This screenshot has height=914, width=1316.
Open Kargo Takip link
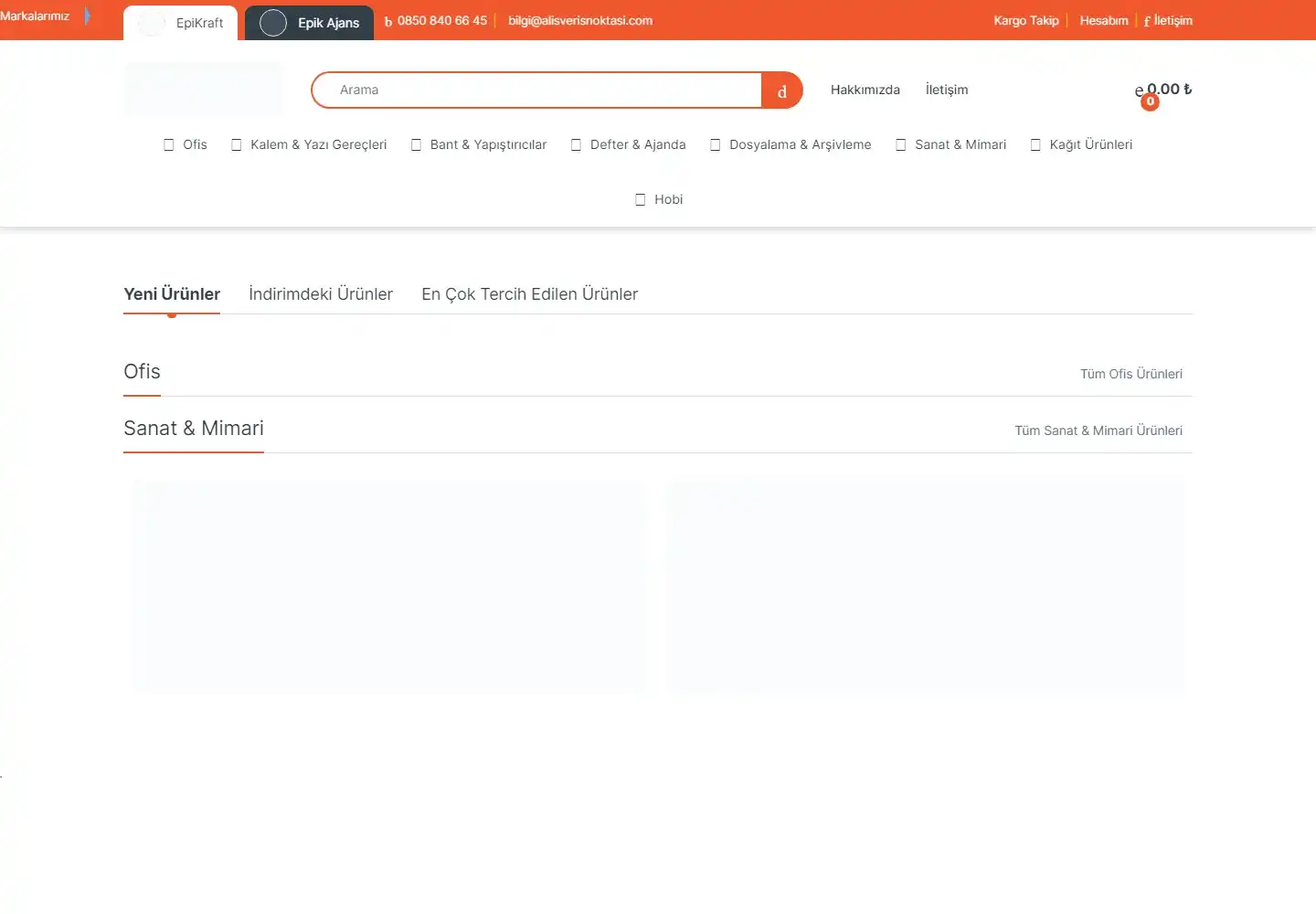tap(1026, 20)
